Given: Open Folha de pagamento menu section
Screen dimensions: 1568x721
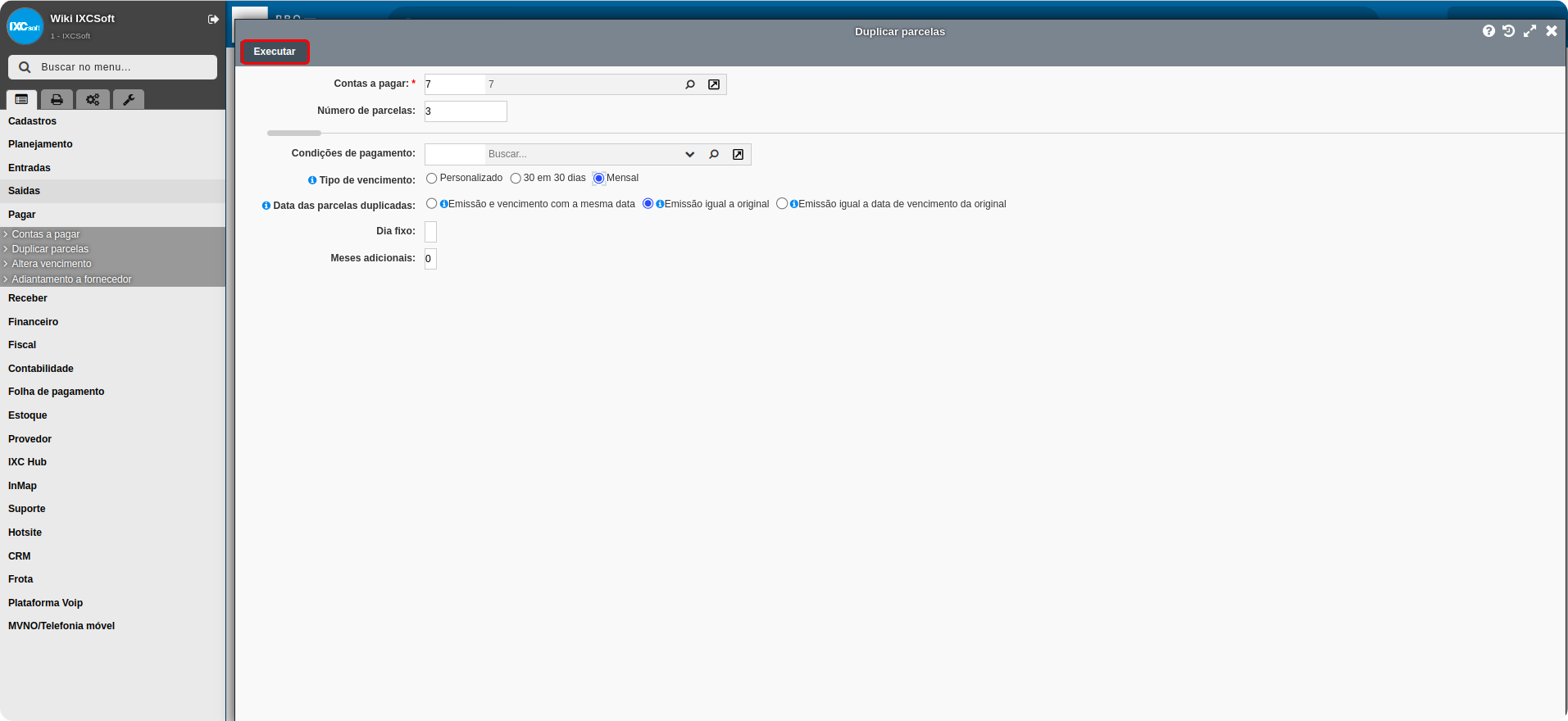Looking at the screenshot, I should (112, 392).
